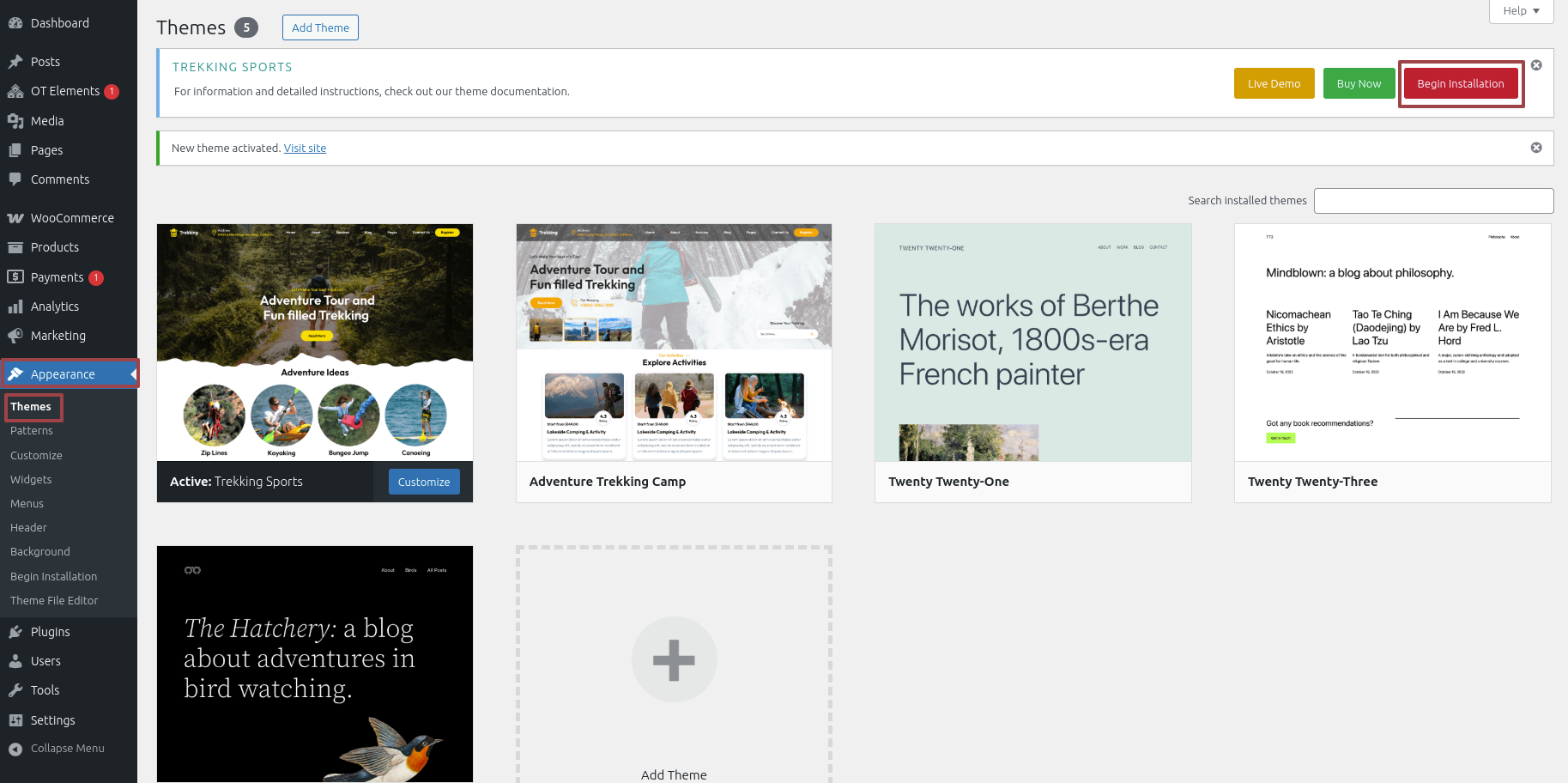Screen dimensions: 1568x783
Task: Click the Adventure Trekking Camp theme name
Action: (x=608, y=482)
